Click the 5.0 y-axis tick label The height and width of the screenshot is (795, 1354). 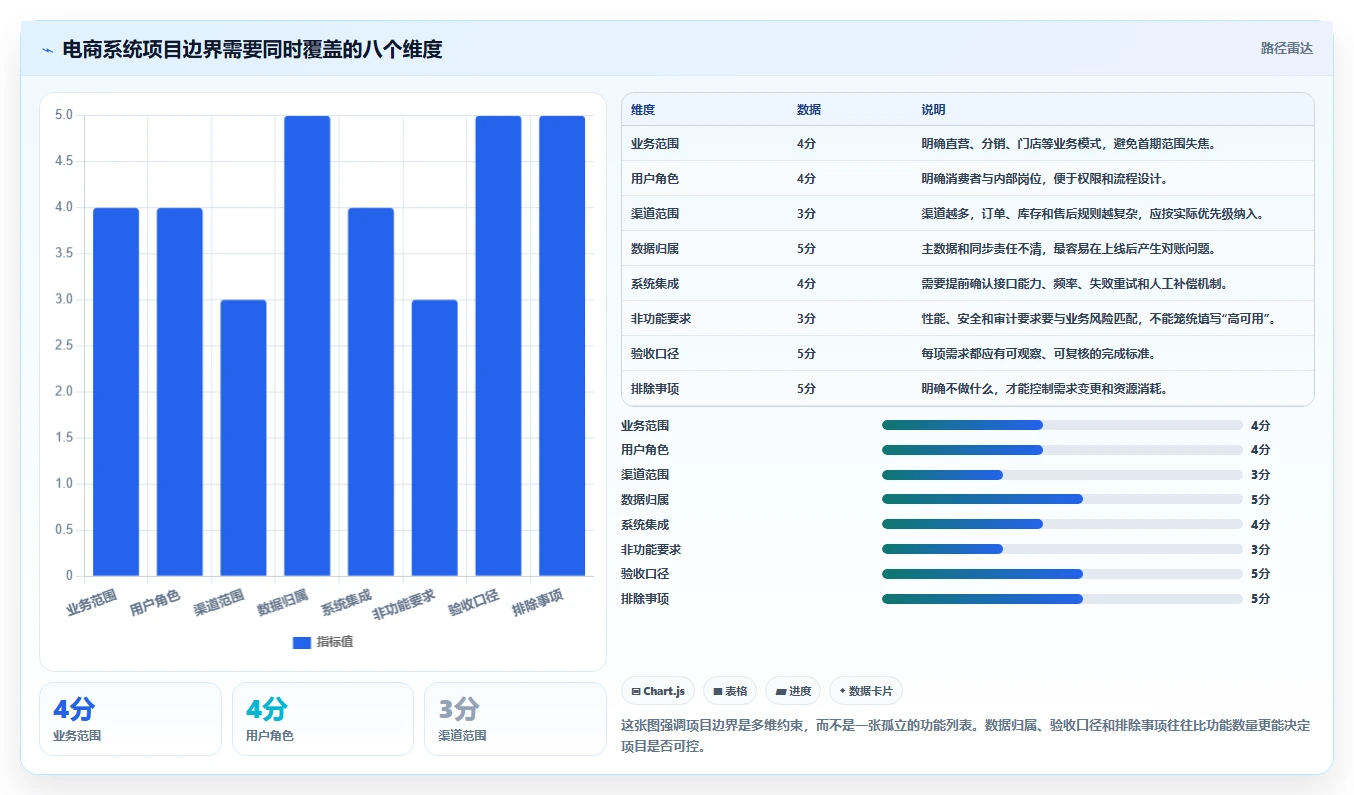64,115
